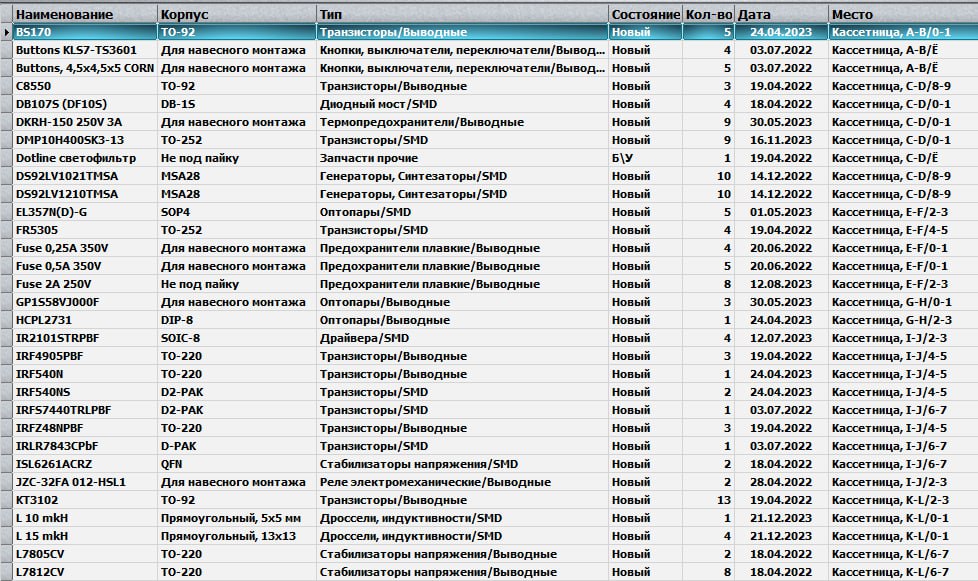The height and width of the screenshot is (581, 978).
Task: Click the date 12.08.2023
Action: [x=782, y=284]
